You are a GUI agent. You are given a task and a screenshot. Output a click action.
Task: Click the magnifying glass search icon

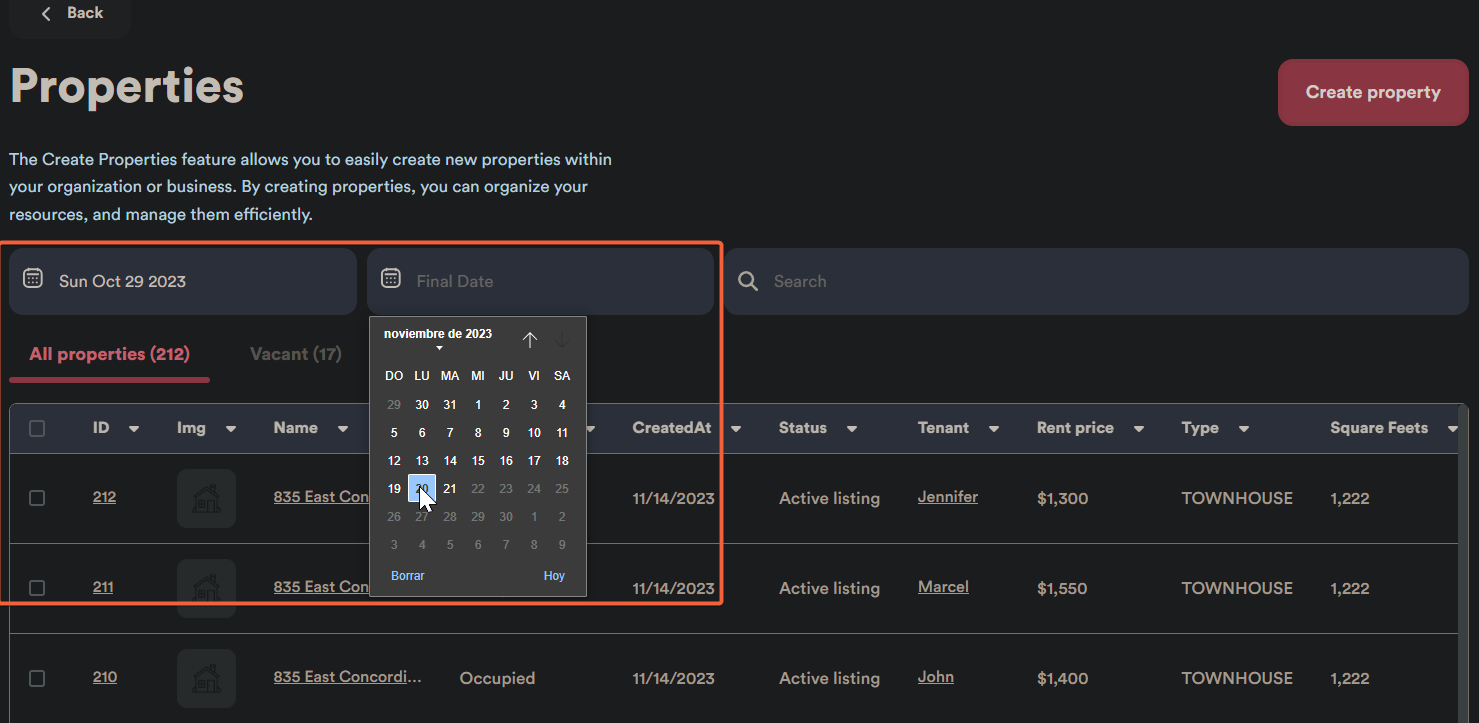pyautogui.click(x=748, y=281)
